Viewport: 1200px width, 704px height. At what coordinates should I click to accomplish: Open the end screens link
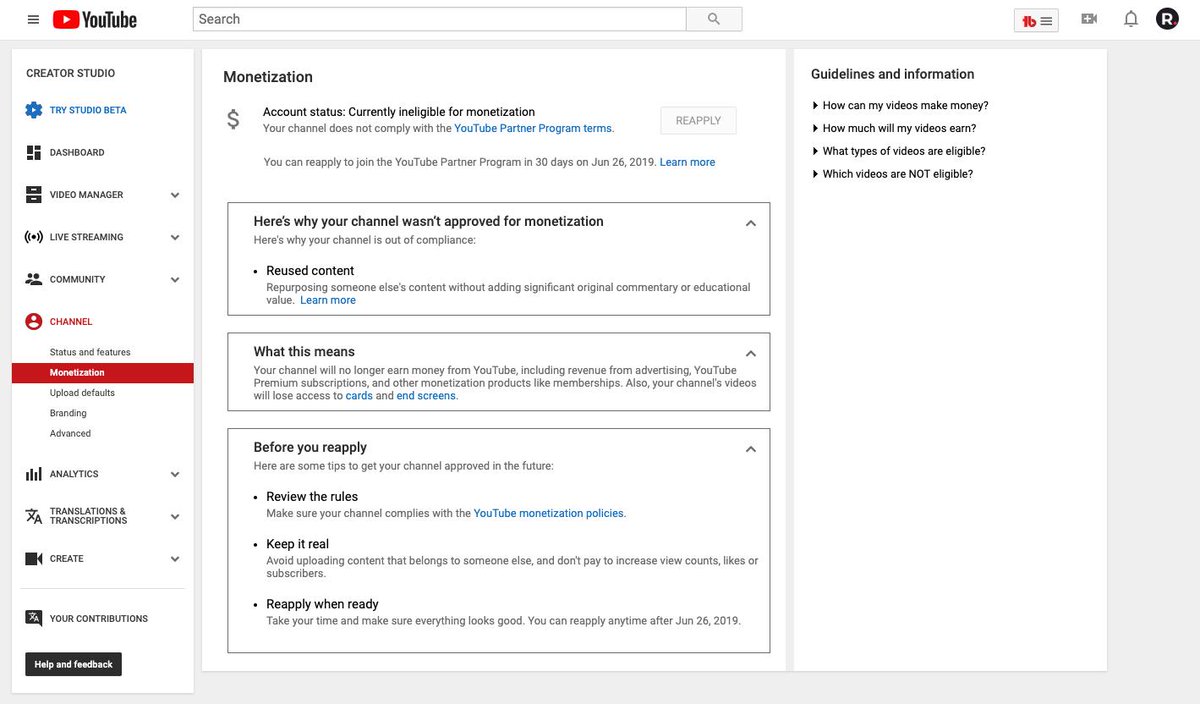[426, 396]
